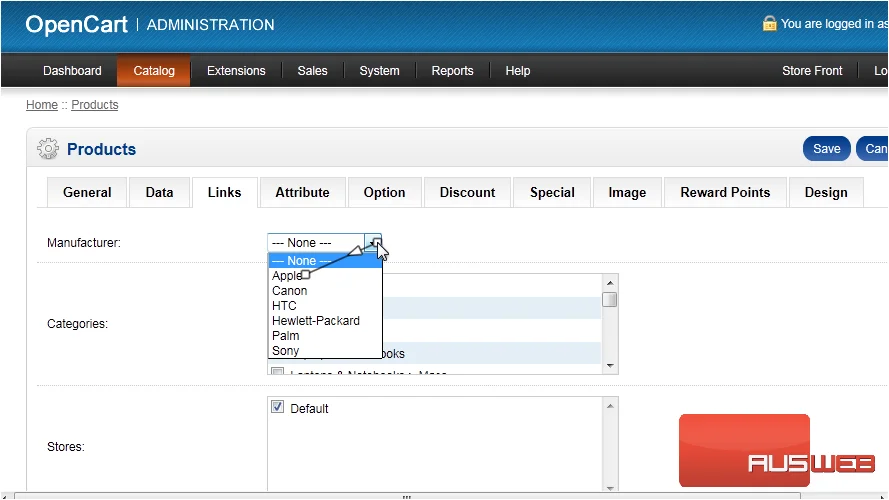Go to Store Front
The height and width of the screenshot is (500, 889).
tap(812, 71)
